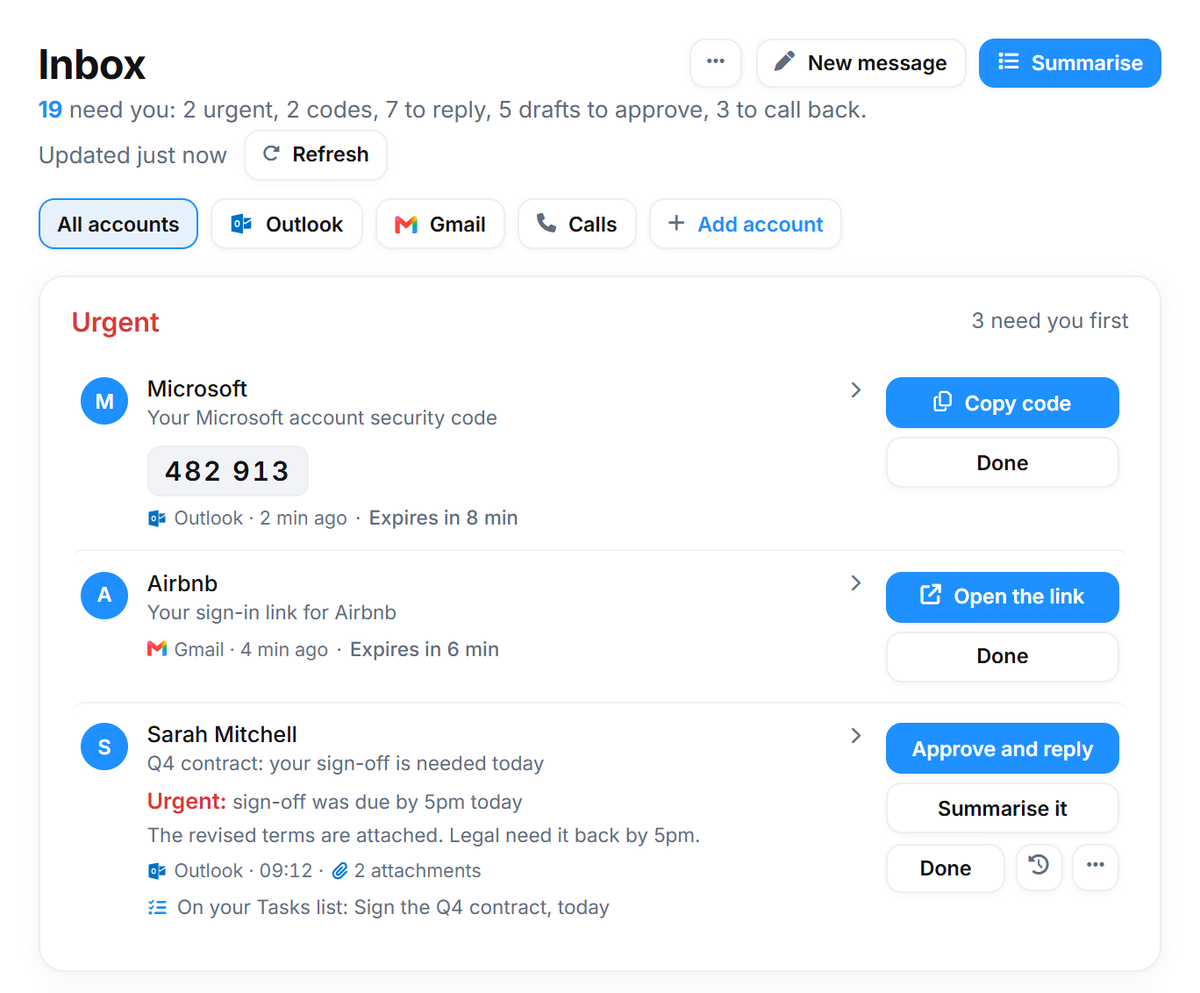Screen dimensions: 1200x993
Task: Compose a New message
Action: tap(861, 63)
